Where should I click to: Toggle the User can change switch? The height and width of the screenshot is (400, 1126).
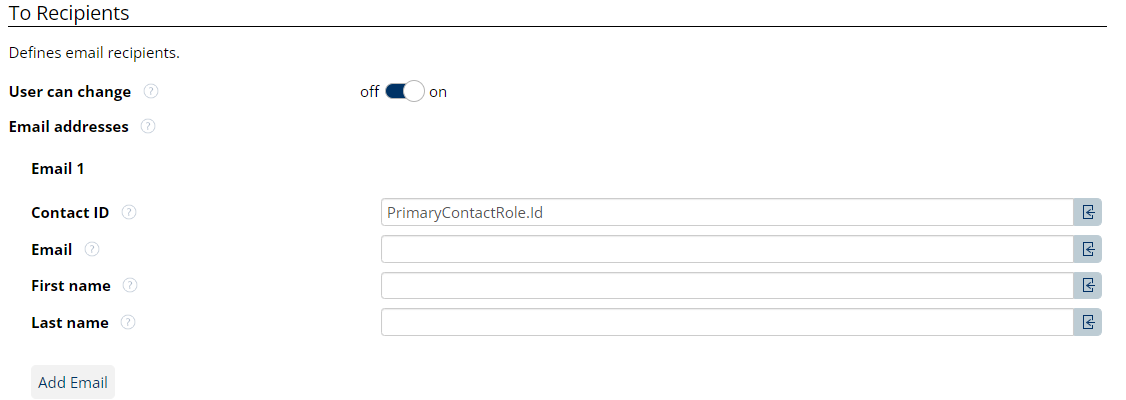[405, 92]
